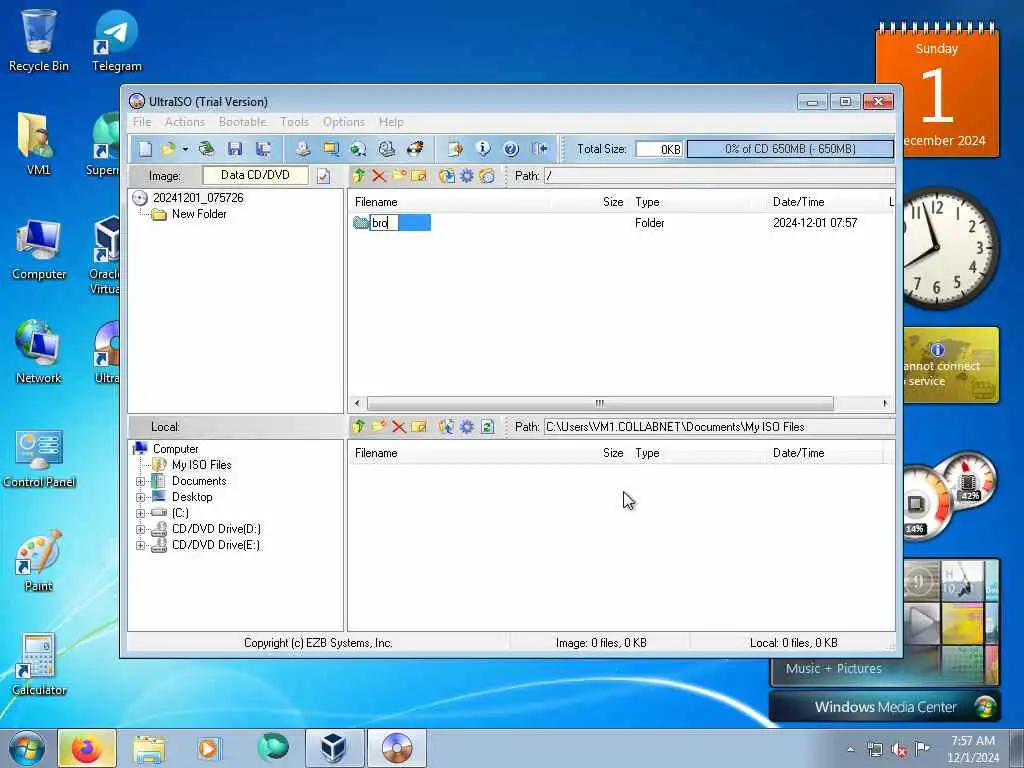This screenshot has height=768, width=1024.
Task: Click the image Path field showing '/'
Action: click(719, 176)
